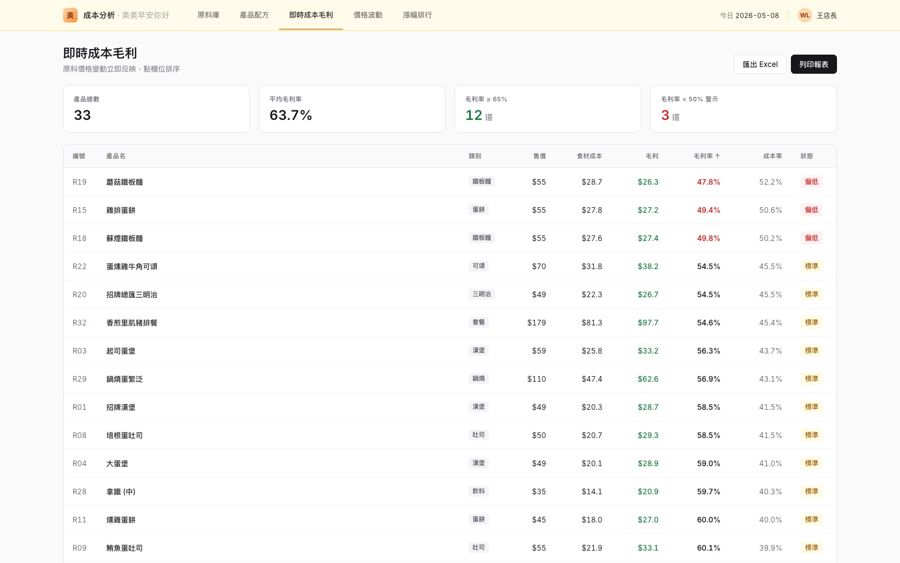This screenshot has height=563, width=900.
Task: Click the 列印報表 button
Action: (813, 64)
